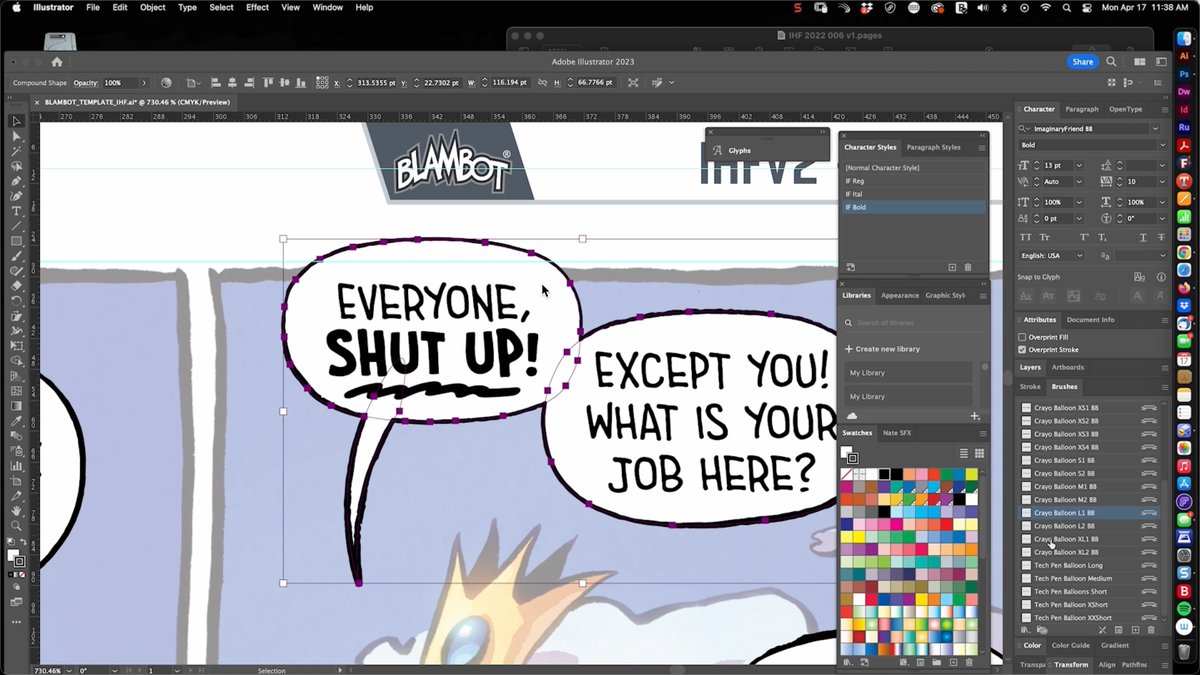1200x675 pixels.
Task: Select the Selection tool in the toolbar
Action: pos(16,121)
